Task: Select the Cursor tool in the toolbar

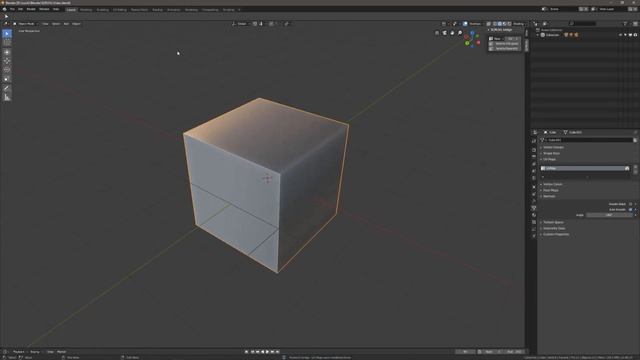Action: (x=7, y=42)
